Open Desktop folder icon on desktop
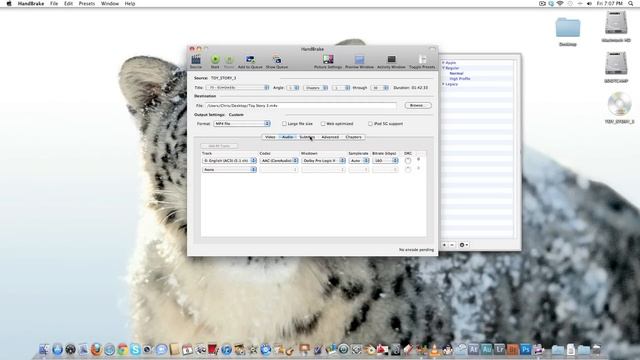The image size is (640, 360). pos(568,31)
